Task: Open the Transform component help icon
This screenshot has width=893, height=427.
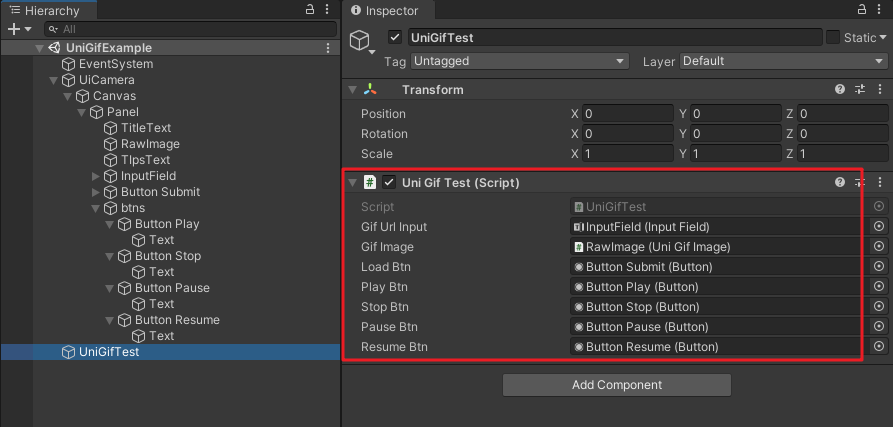Action: pos(839,89)
